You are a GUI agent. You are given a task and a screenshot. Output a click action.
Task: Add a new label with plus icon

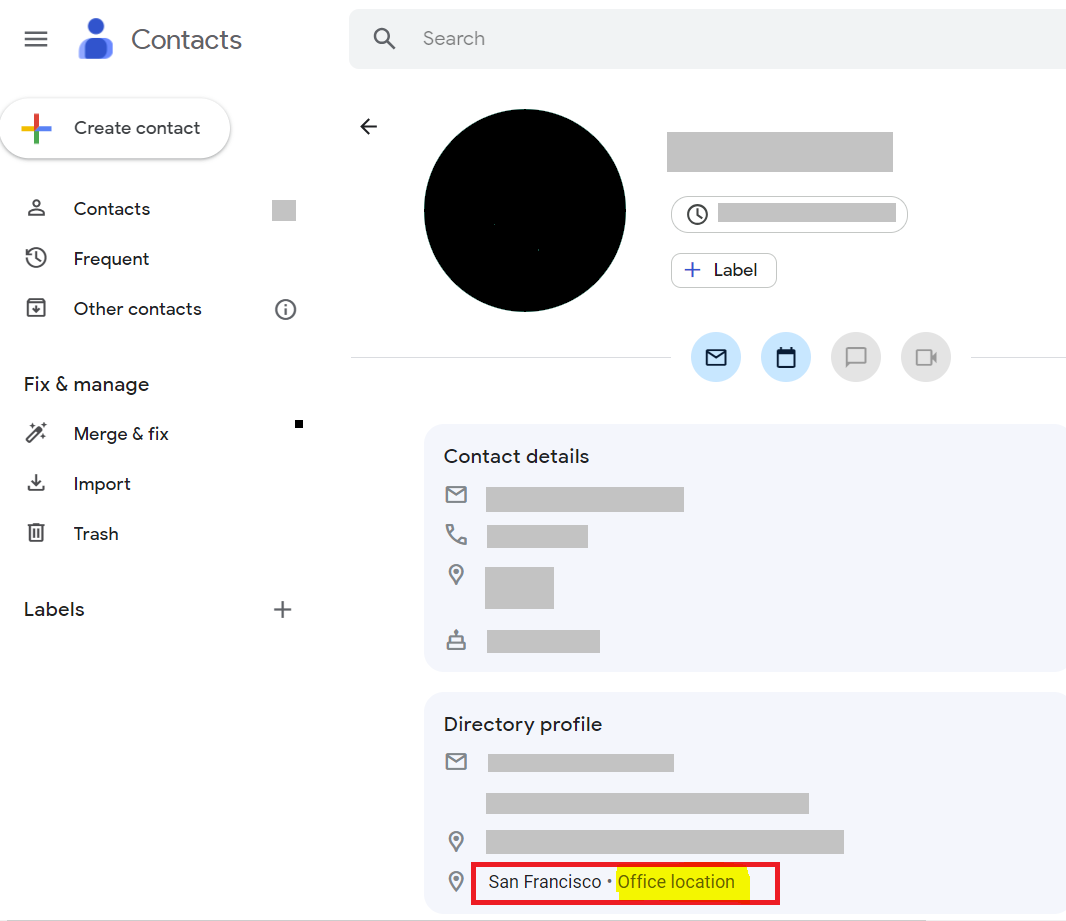tap(283, 610)
